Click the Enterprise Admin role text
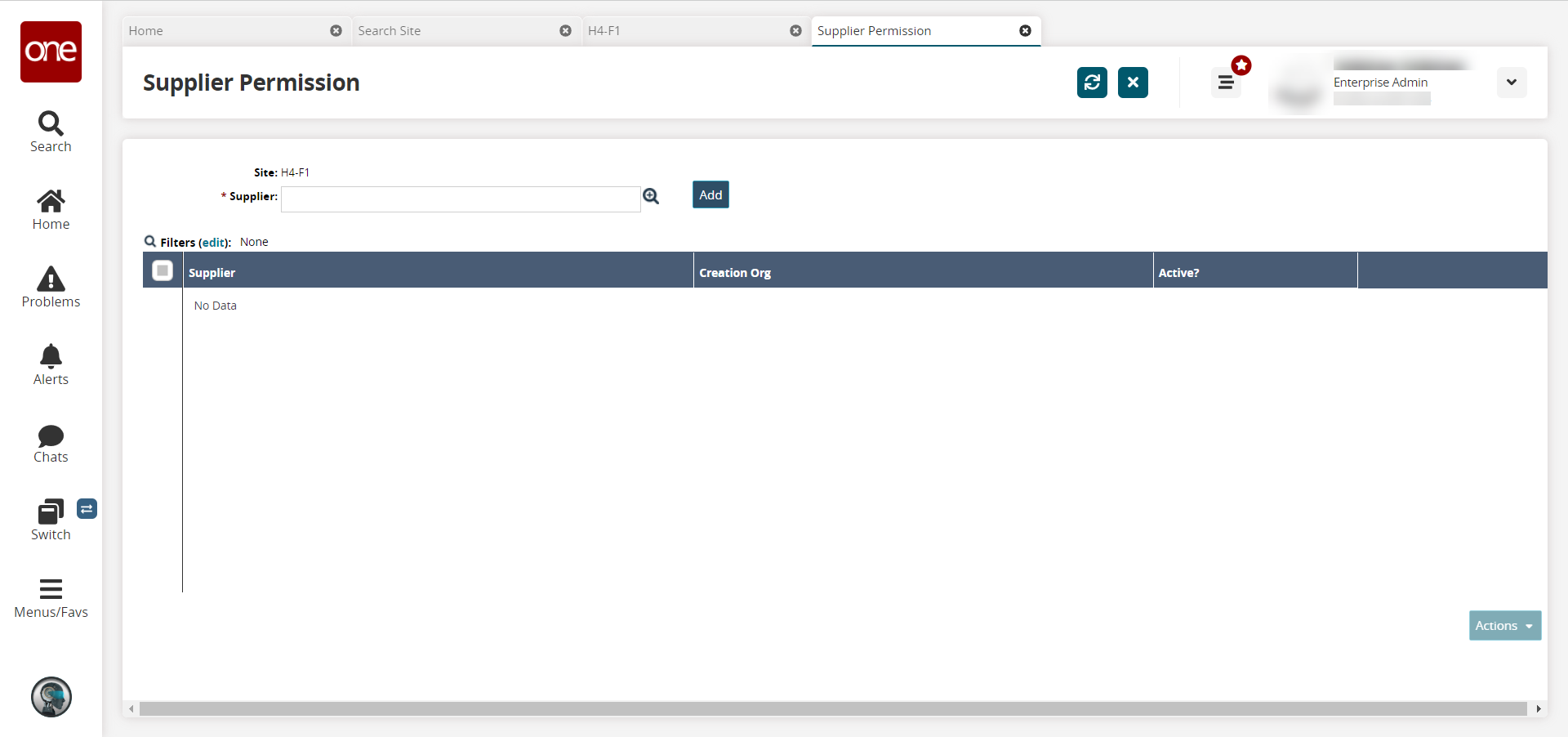The width and height of the screenshot is (1568, 737). 1380,83
